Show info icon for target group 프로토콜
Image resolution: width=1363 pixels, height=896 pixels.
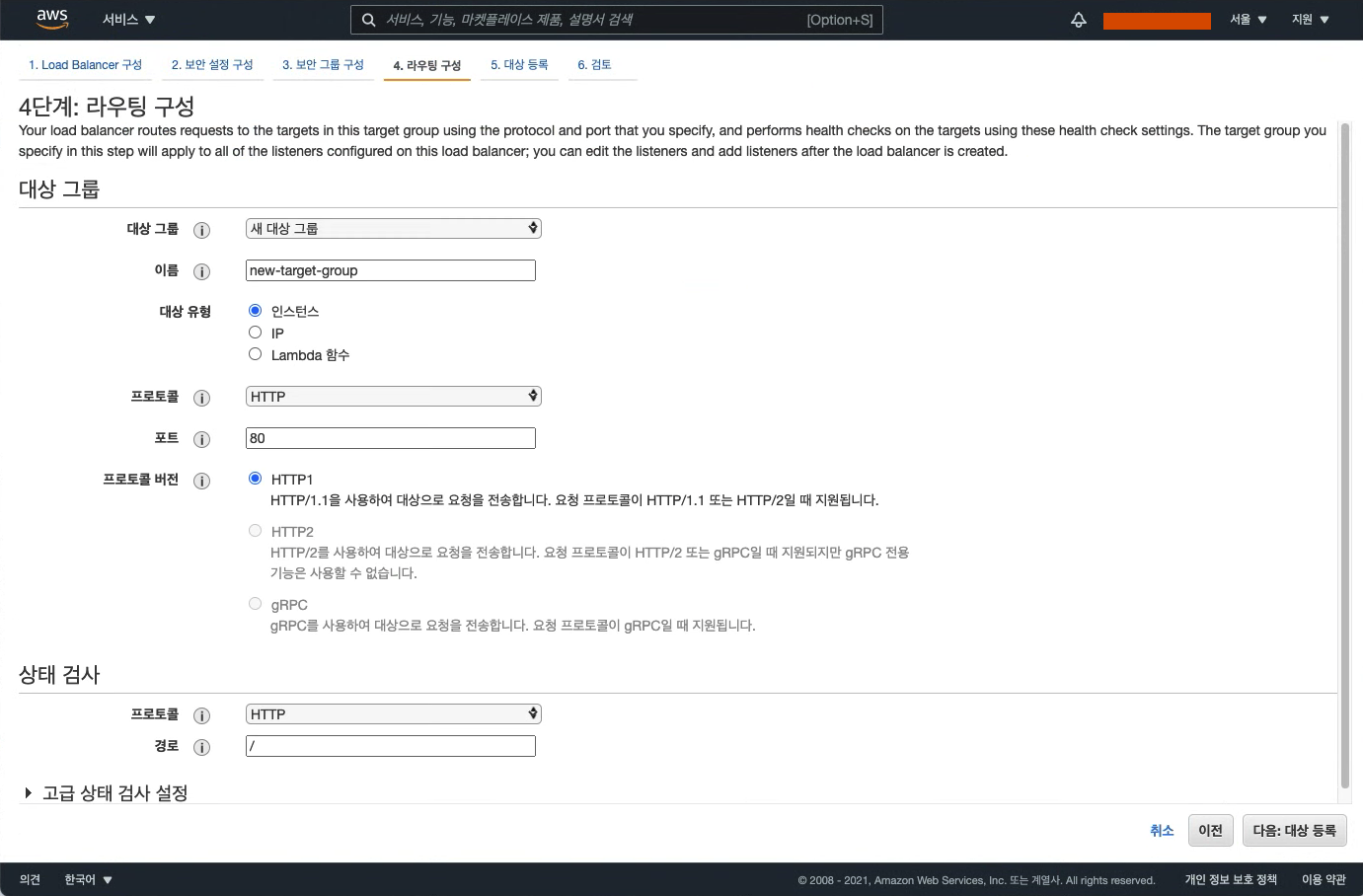(x=201, y=398)
